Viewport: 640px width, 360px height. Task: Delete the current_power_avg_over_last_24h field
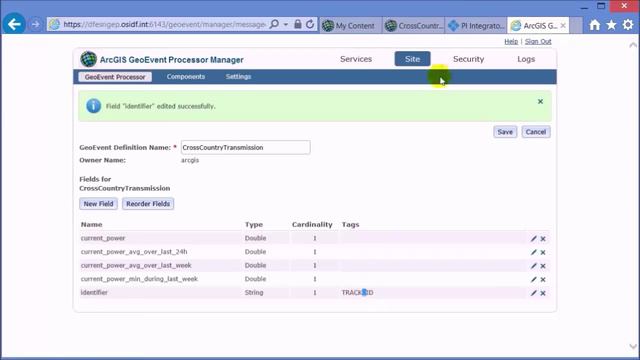pyautogui.click(x=543, y=252)
